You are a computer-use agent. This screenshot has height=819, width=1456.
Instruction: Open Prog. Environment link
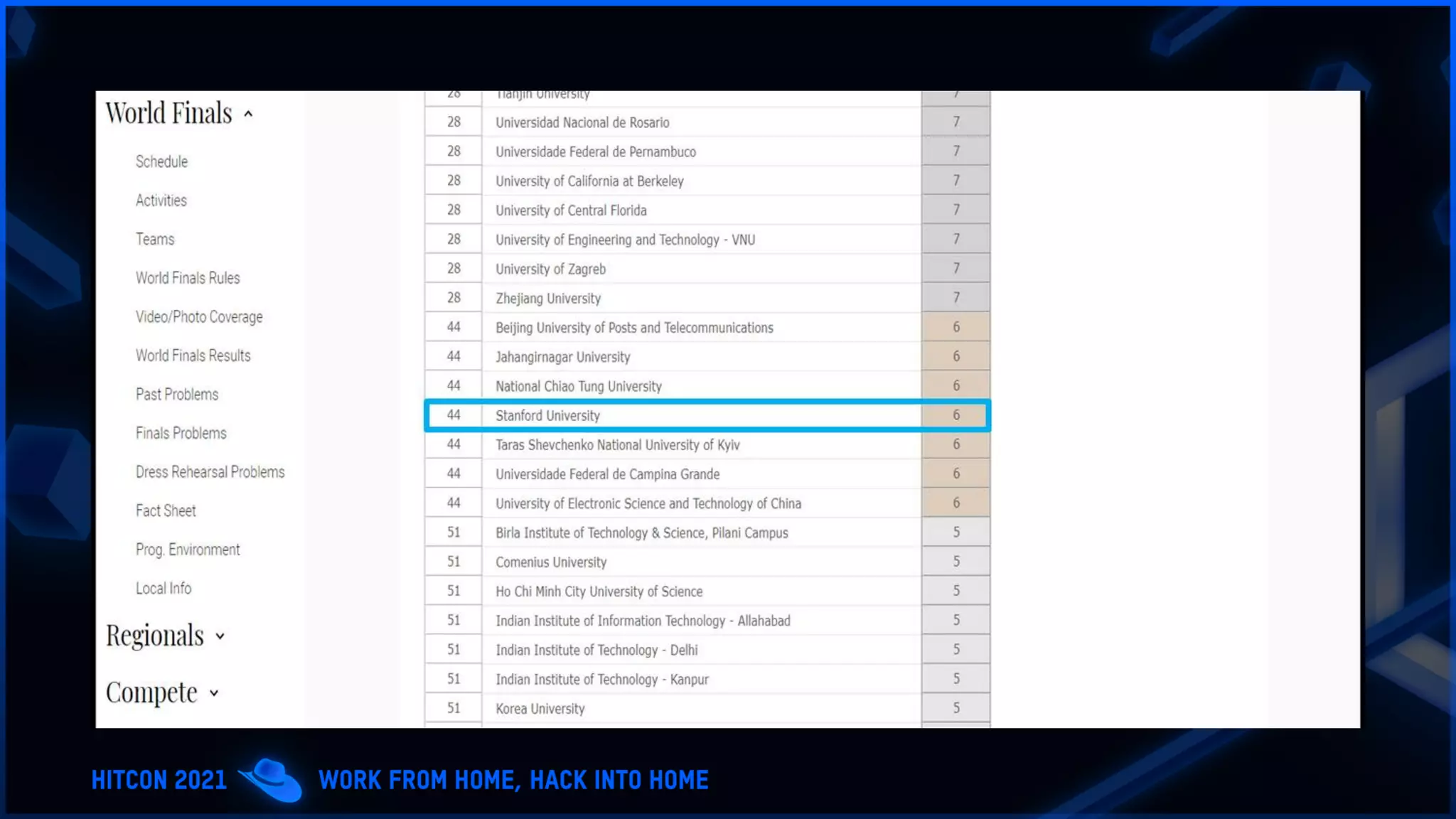[x=188, y=550]
